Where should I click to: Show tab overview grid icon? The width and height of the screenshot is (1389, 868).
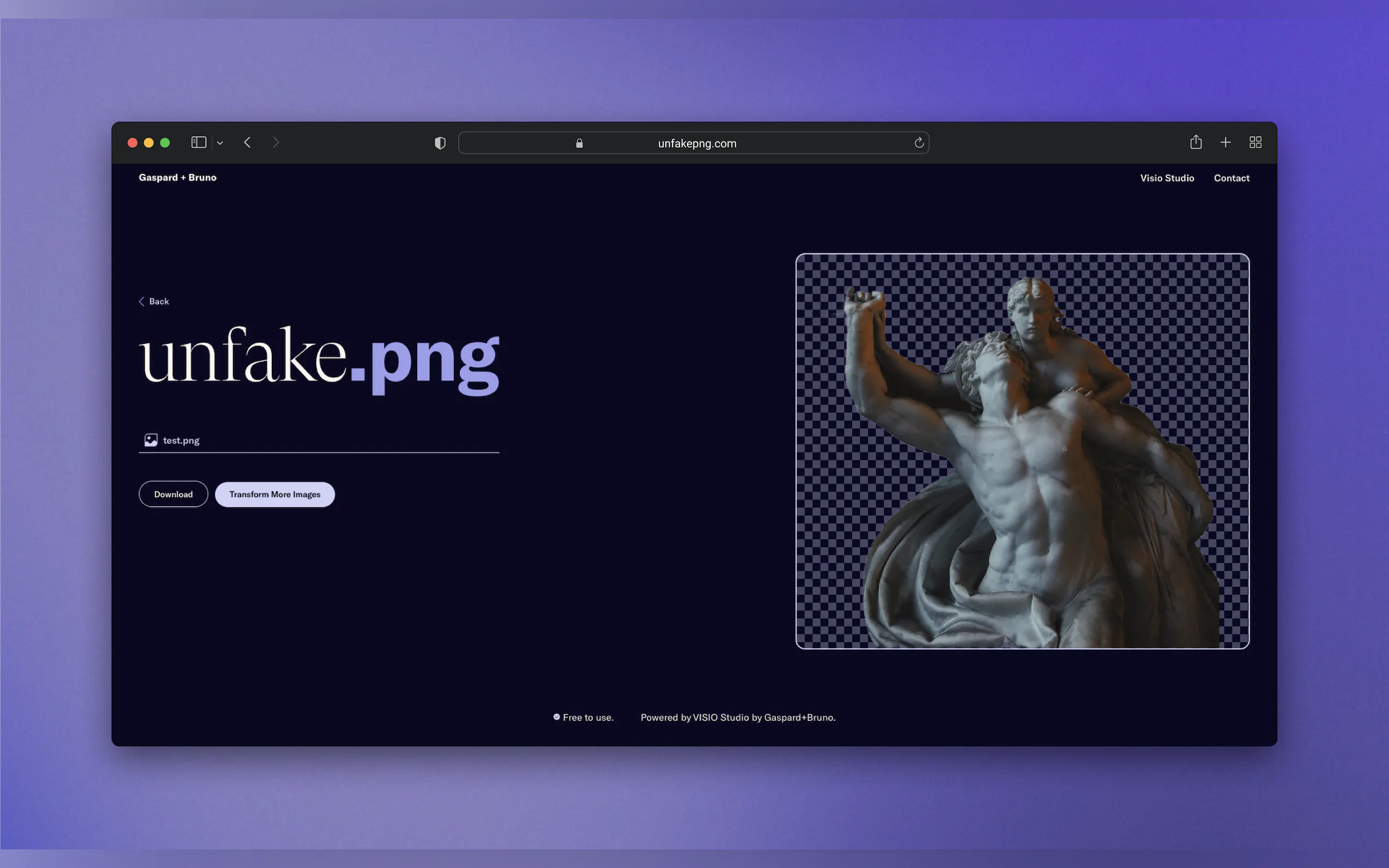tap(1255, 142)
